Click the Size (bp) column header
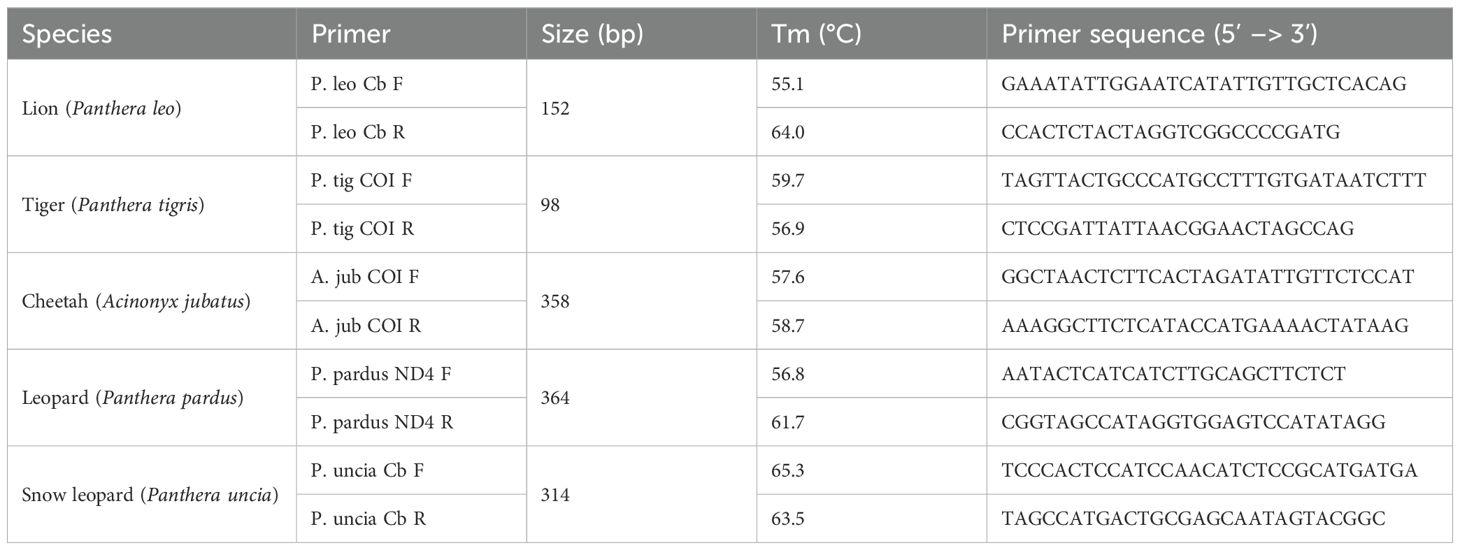This screenshot has height=550, width=1460. pos(592,34)
